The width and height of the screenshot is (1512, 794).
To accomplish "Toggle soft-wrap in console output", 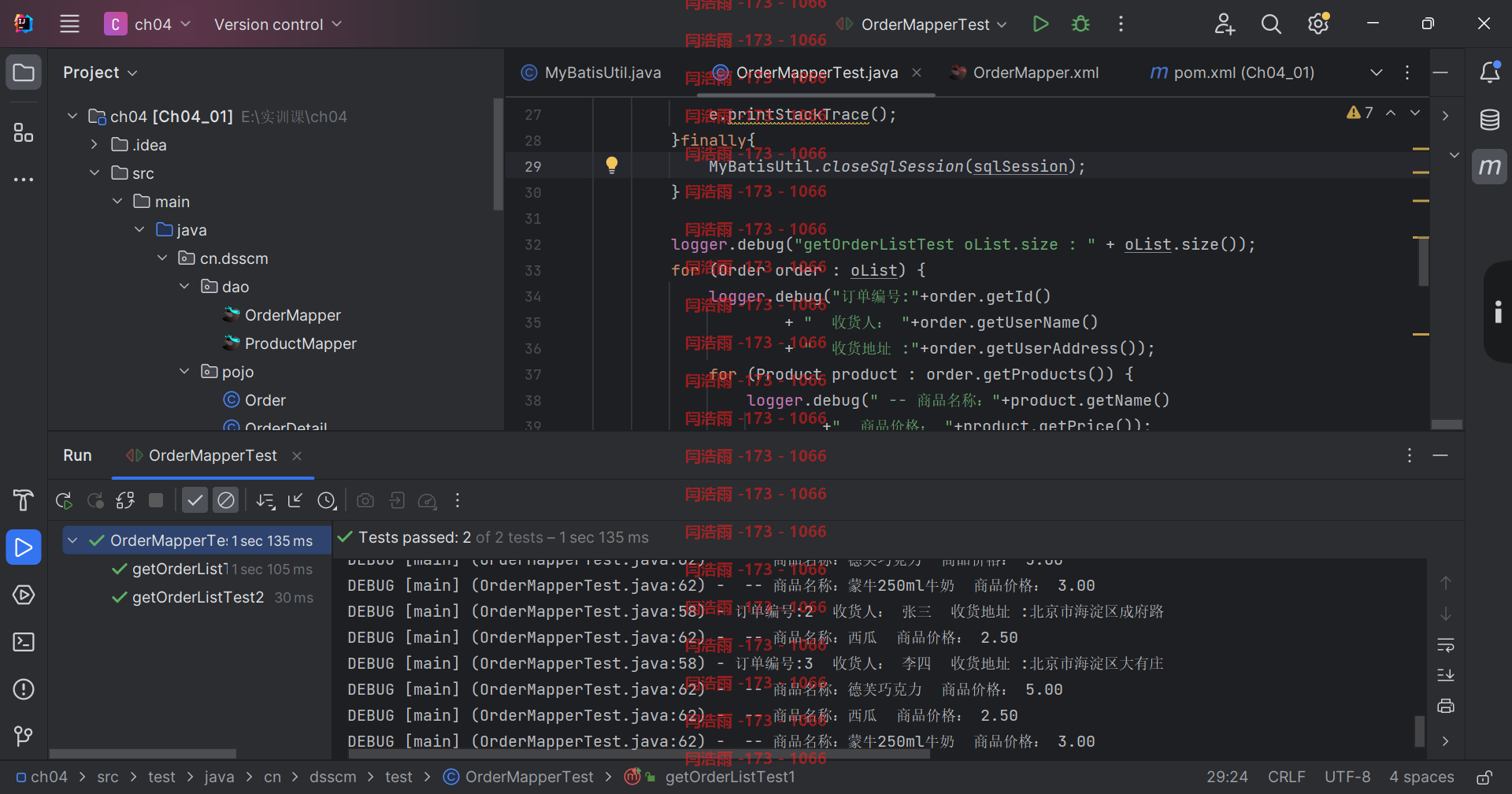I will [x=1446, y=644].
